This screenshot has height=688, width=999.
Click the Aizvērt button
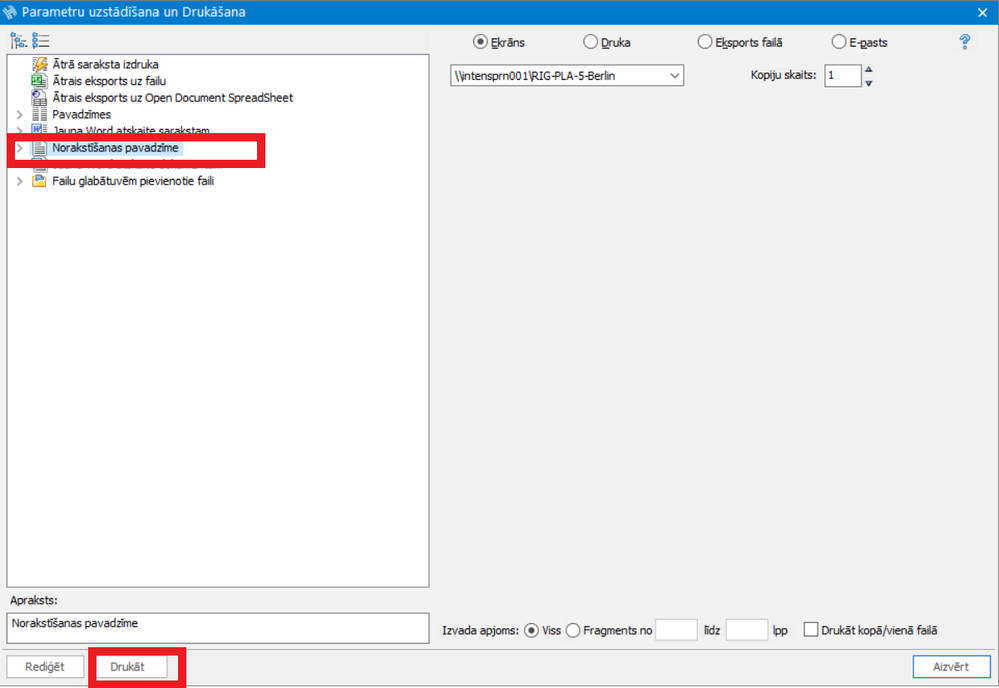pyautogui.click(x=951, y=667)
